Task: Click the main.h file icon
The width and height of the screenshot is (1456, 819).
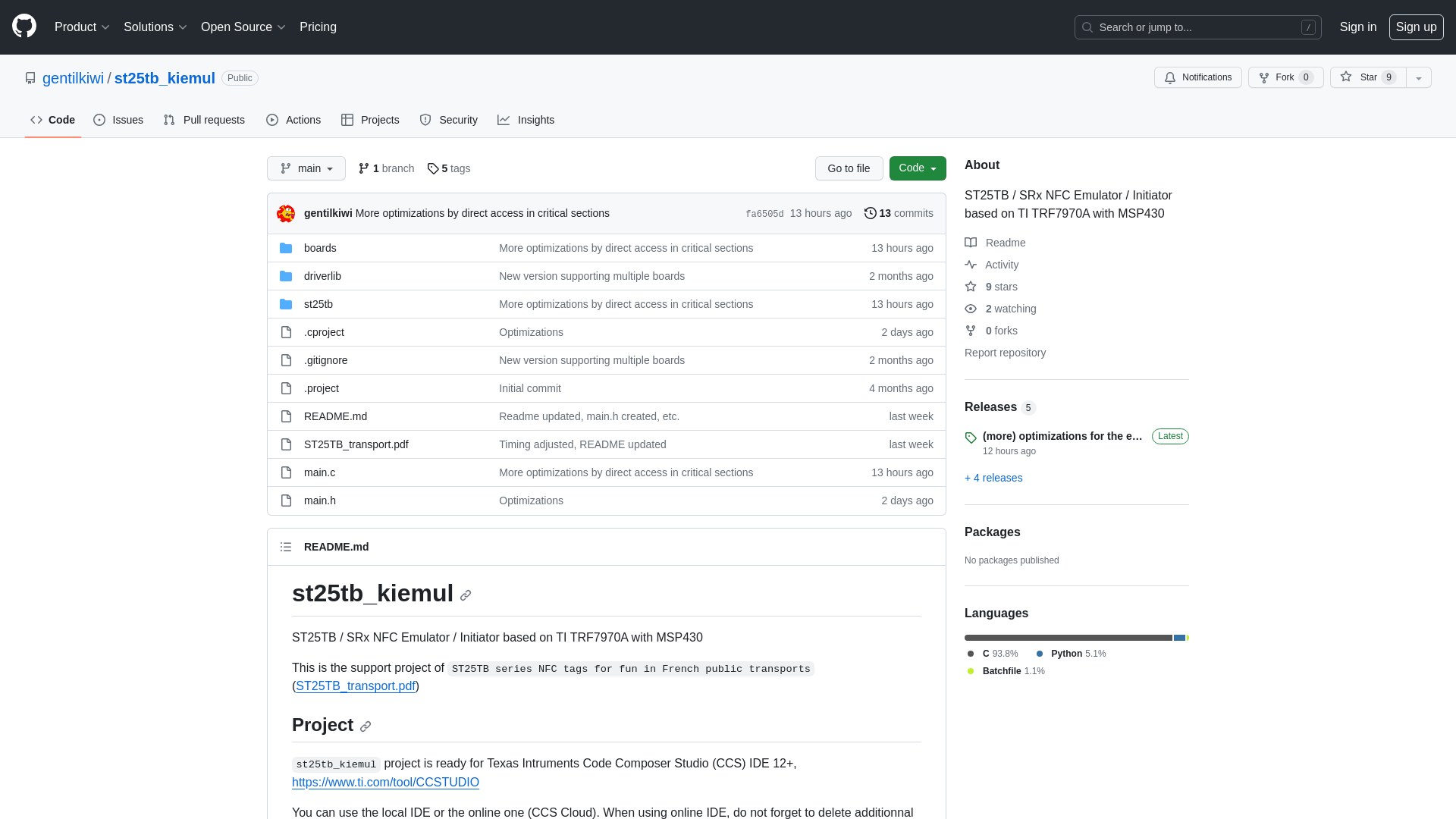Action: pyautogui.click(x=286, y=500)
